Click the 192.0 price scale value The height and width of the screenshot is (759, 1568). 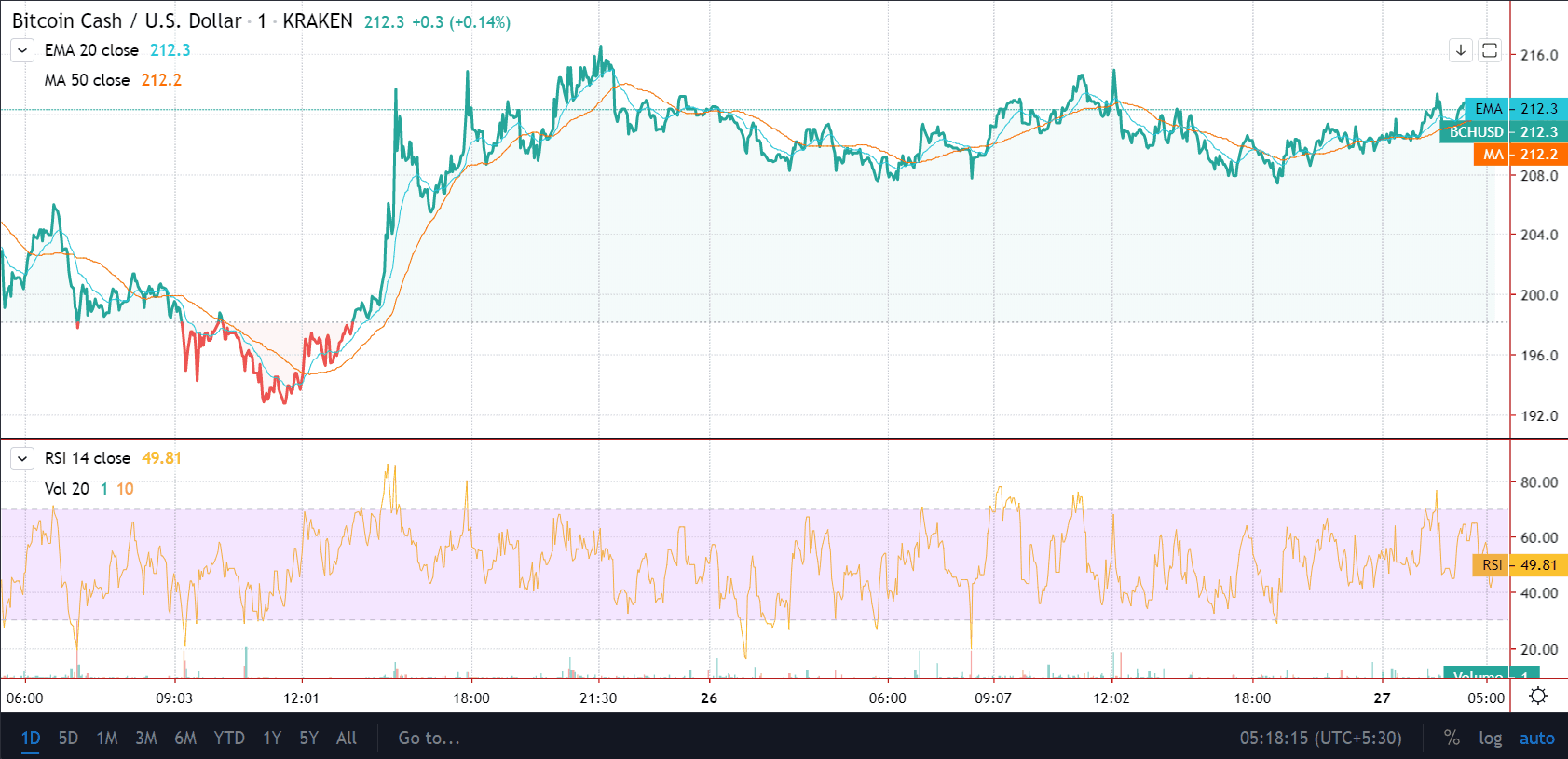tap(1539, 416)
